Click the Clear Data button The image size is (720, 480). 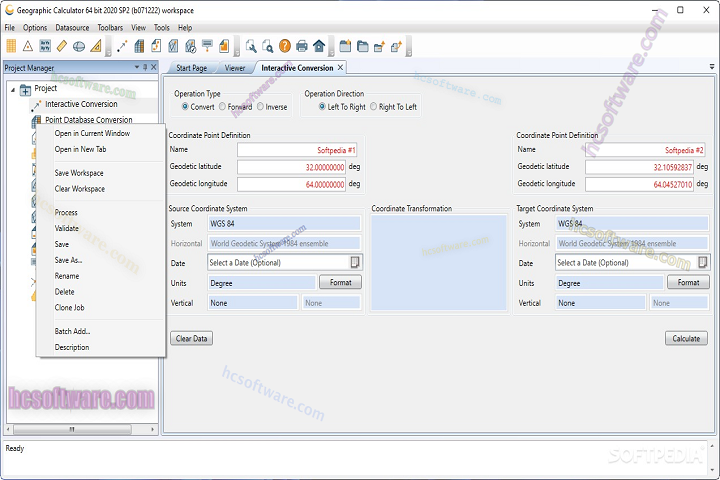191,339
